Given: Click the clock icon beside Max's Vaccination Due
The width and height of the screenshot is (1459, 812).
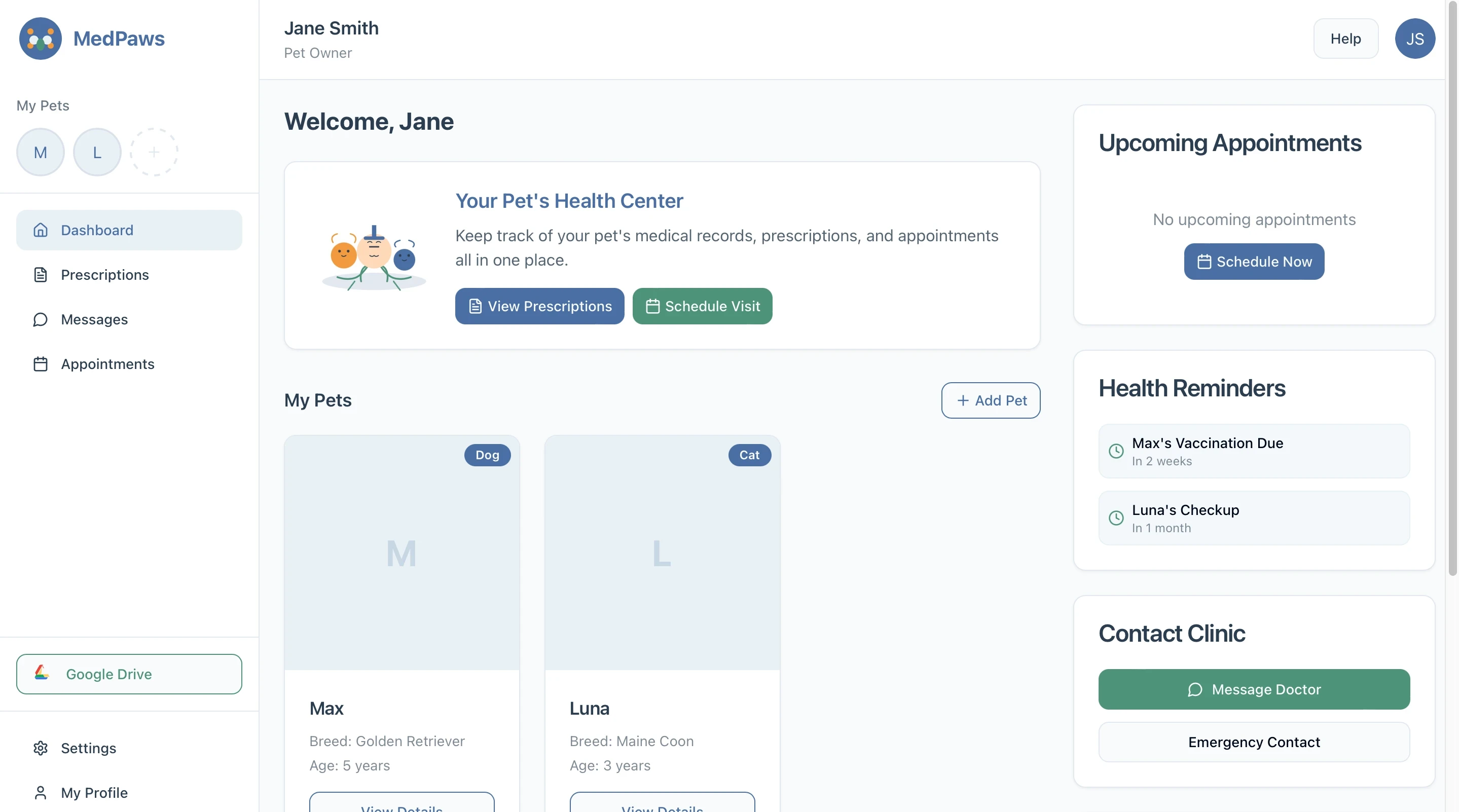Looking at the screenshot, I should click(1116, 451).
